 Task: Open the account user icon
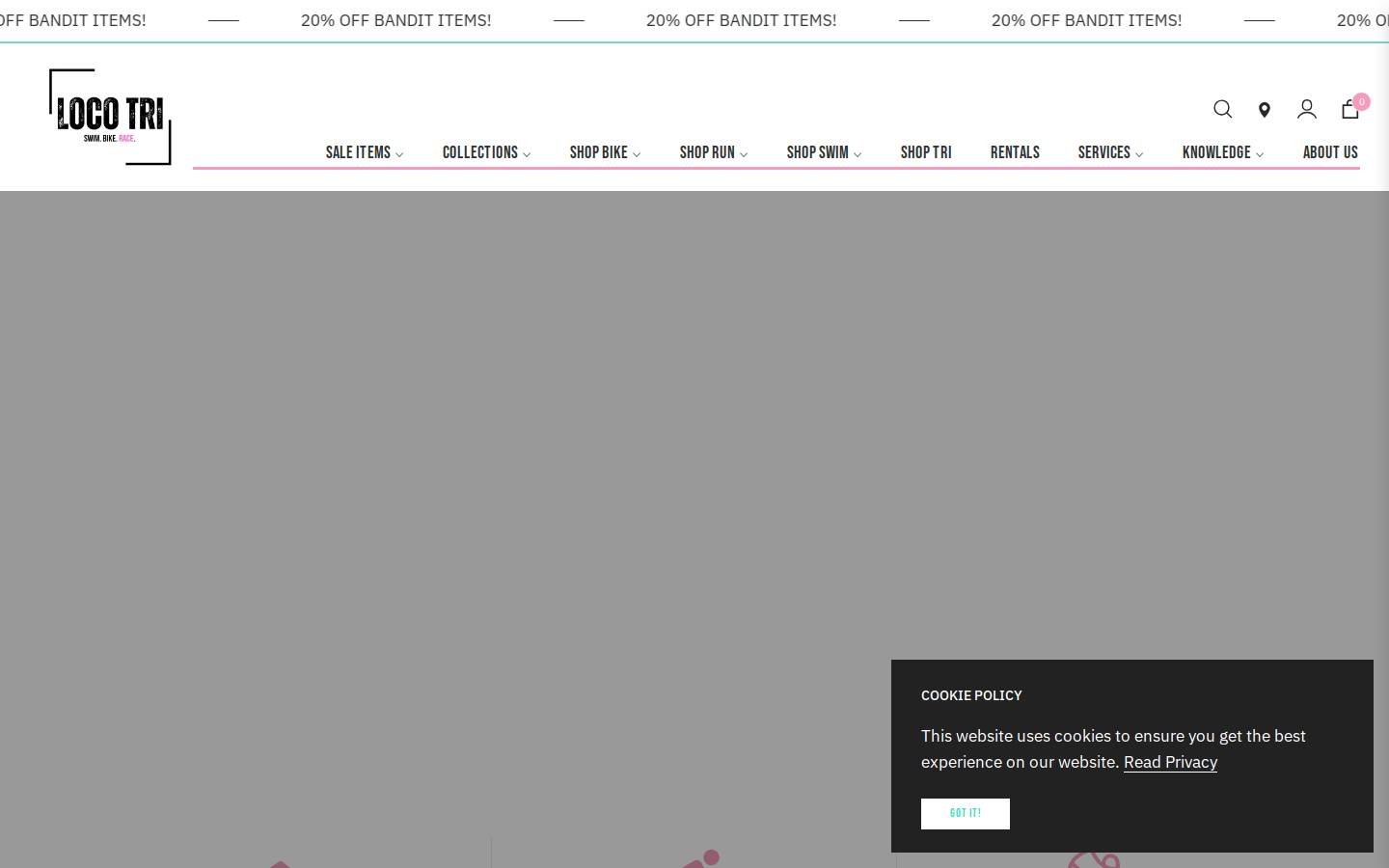[x=1307, y=109]
